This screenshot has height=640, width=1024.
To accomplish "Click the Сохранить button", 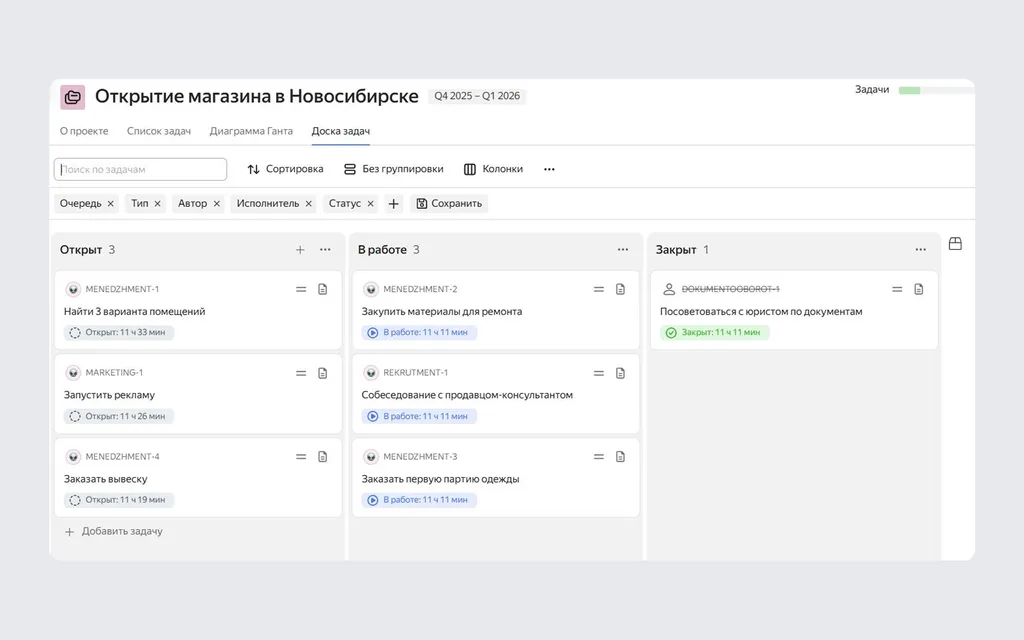I will [449, 204].
